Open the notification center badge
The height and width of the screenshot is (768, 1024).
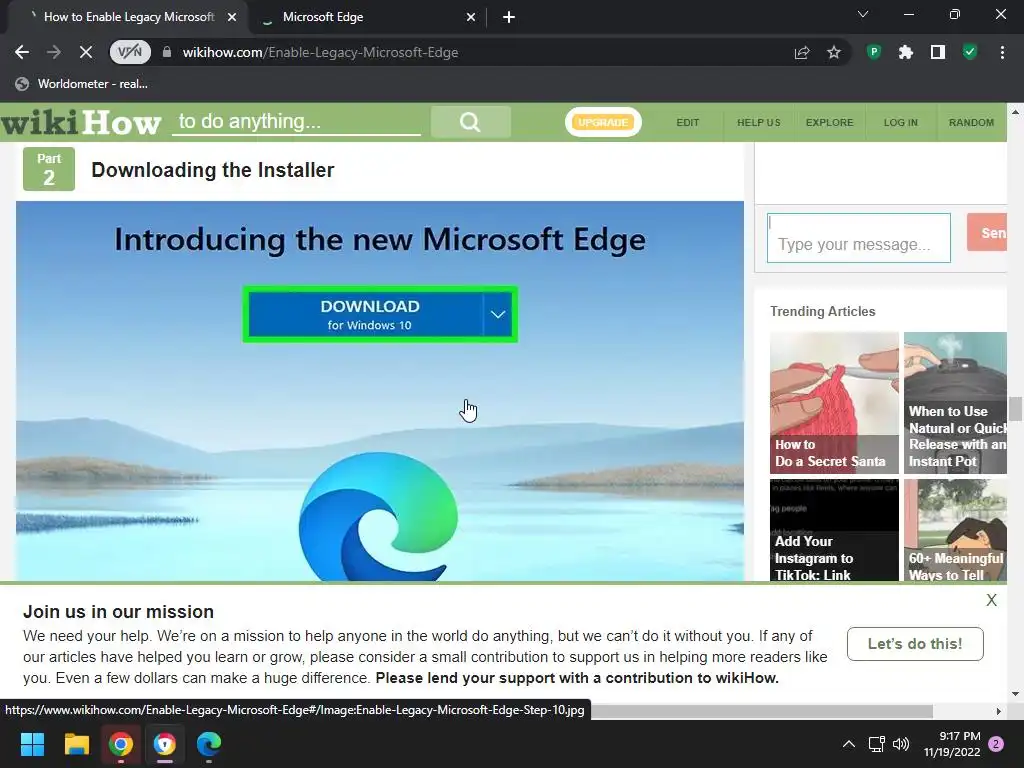click(x=996, y=744)
